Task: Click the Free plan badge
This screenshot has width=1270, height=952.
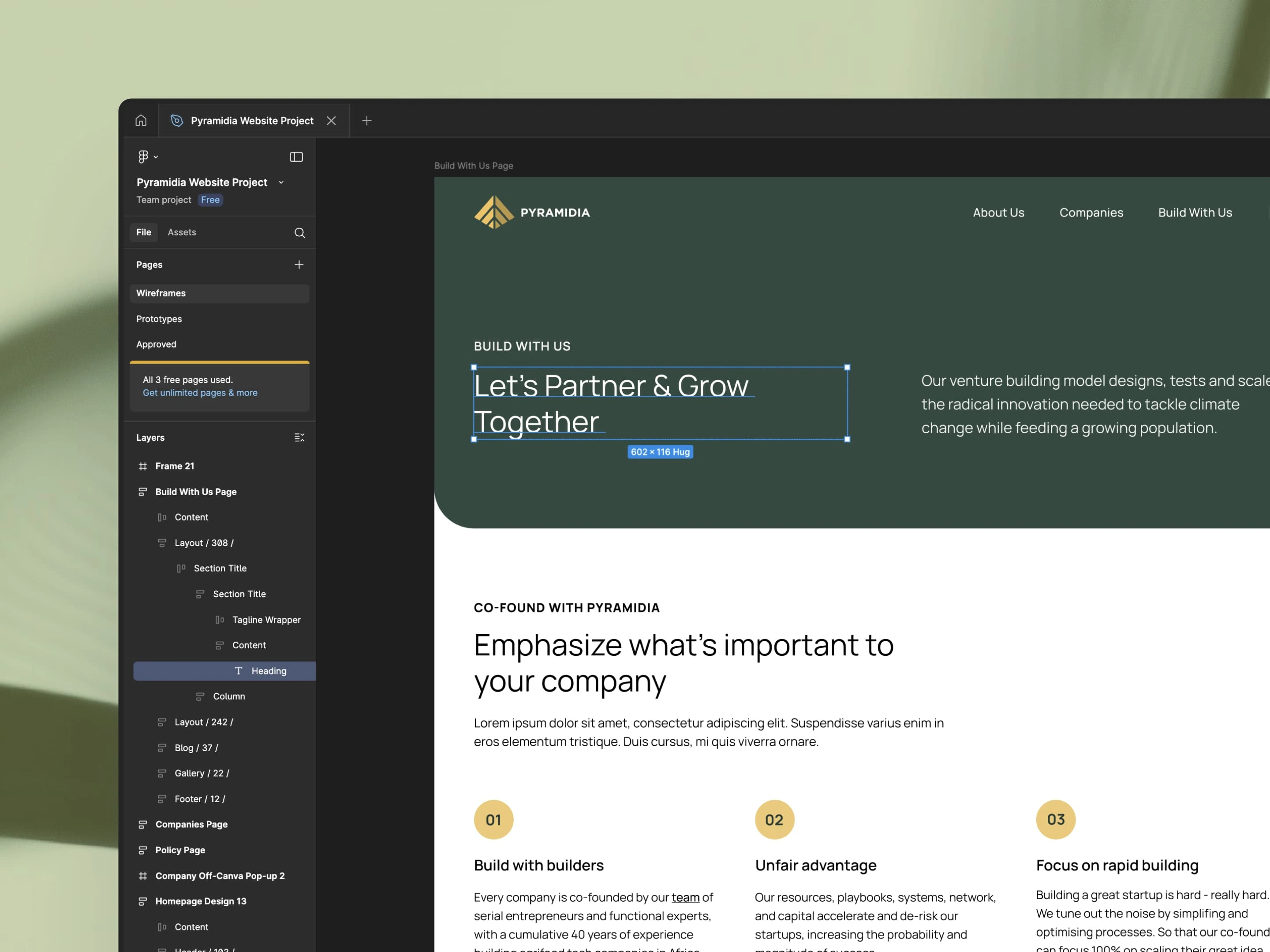Action: tap(210, 200)
